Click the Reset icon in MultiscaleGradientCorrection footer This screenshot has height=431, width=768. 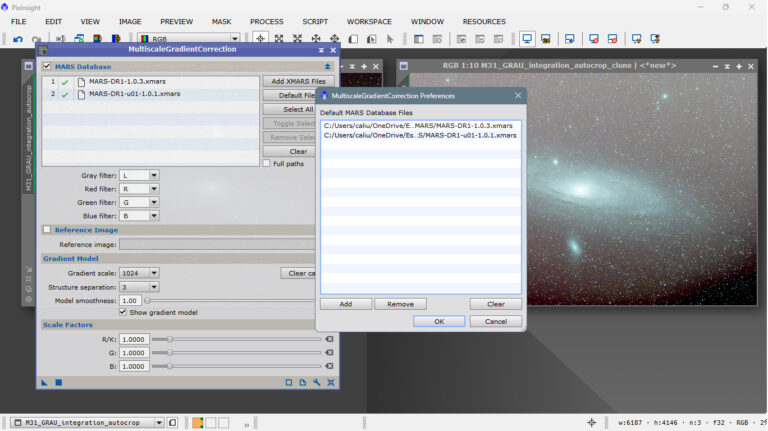pos(331,383)
